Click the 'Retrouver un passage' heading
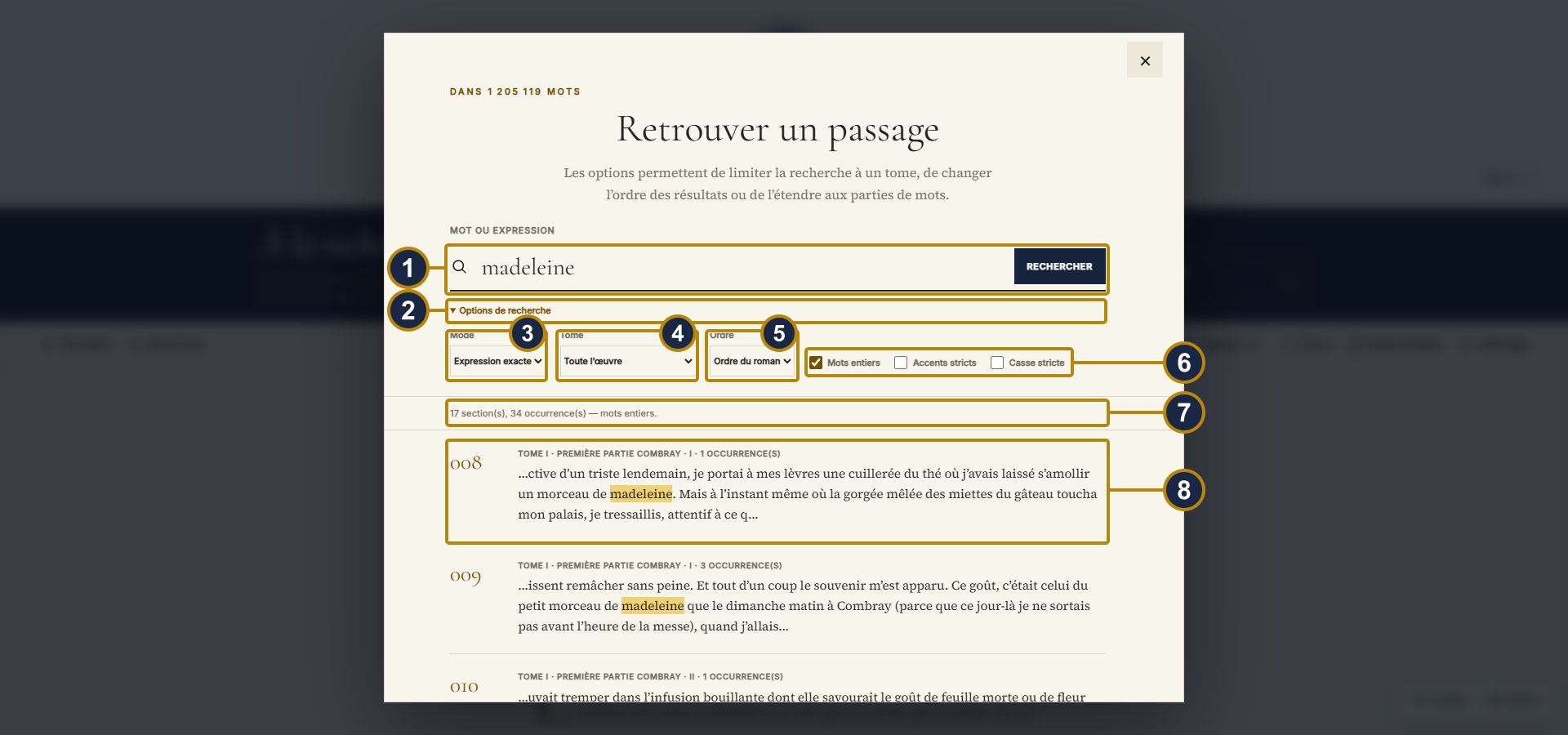The width and height of the screenshot is (1568, 735). 777,131
